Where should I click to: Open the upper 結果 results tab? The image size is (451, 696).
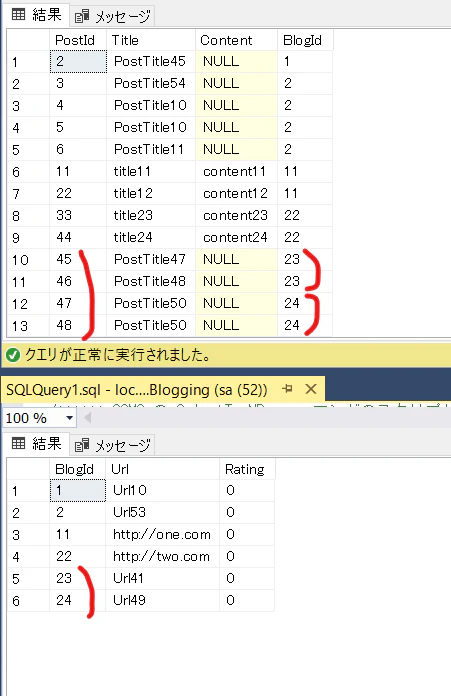pyautogui.click(x=37, y=15)
